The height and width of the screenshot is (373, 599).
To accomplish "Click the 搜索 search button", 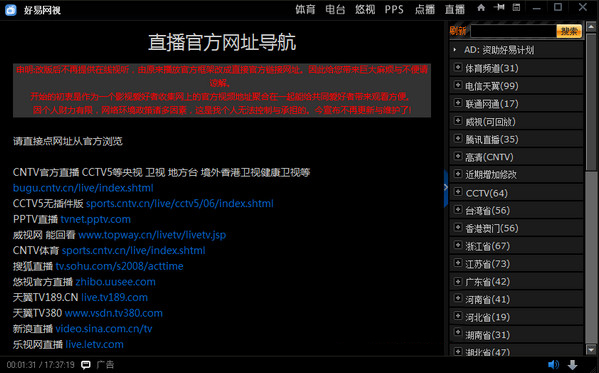I will [x=569, y=31].
